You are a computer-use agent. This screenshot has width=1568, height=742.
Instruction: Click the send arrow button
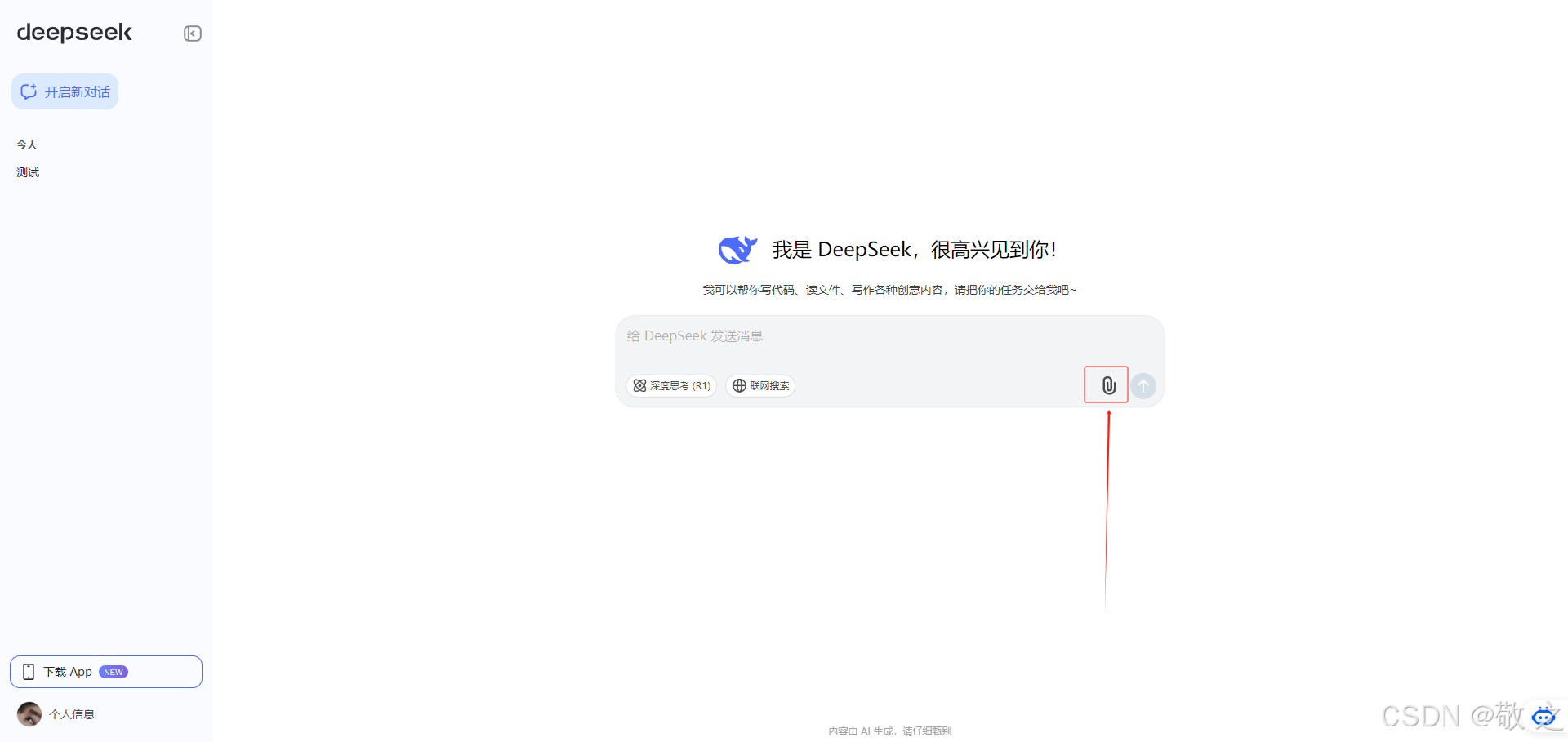click(1143, 386)
